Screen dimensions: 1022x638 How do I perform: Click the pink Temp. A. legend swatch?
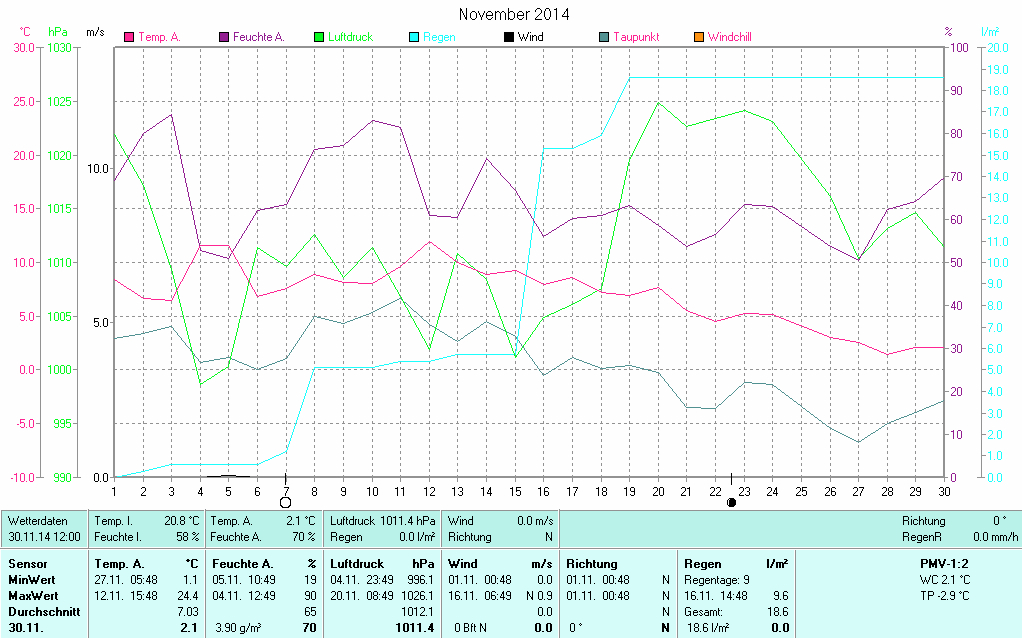coord(129,38)
